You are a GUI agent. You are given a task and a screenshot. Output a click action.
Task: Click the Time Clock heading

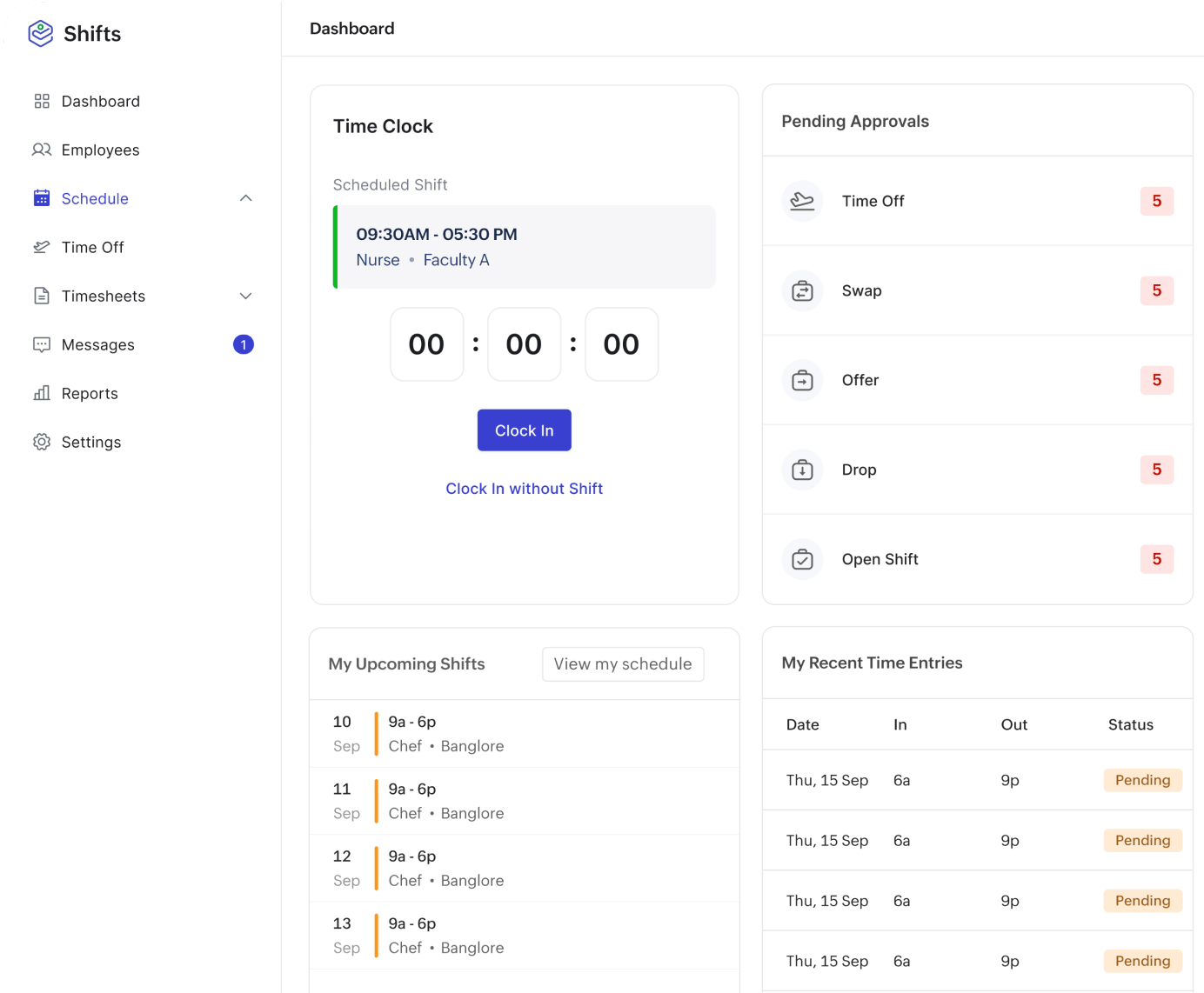384,126
